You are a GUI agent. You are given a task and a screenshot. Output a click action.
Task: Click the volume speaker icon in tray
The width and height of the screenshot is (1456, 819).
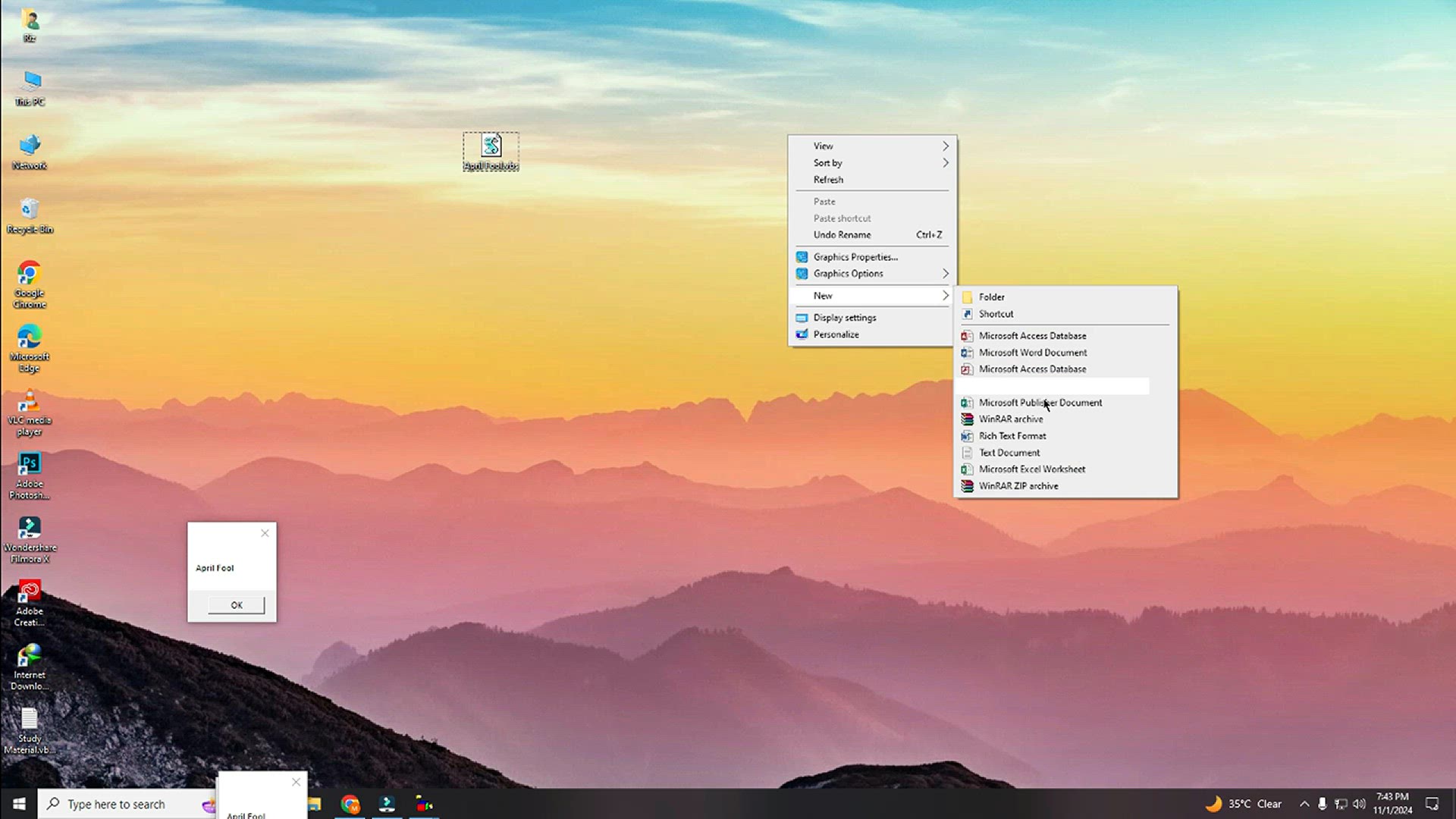1359,804
